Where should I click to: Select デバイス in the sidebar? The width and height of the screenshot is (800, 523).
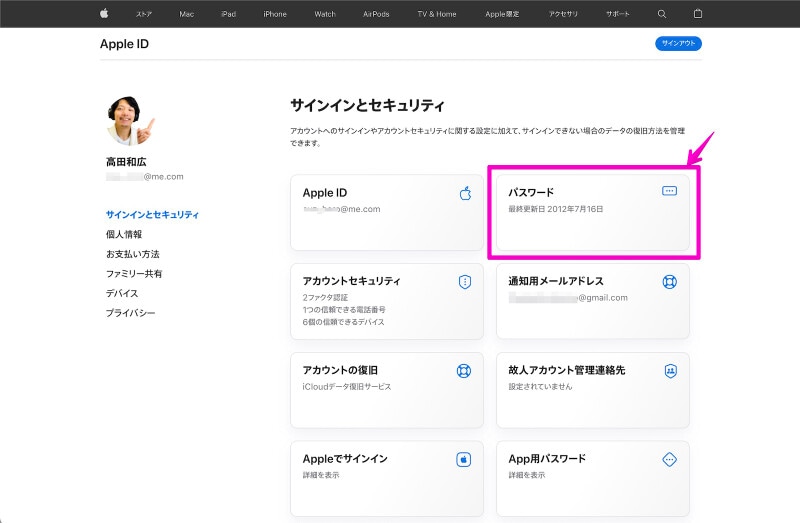point(122,293)
